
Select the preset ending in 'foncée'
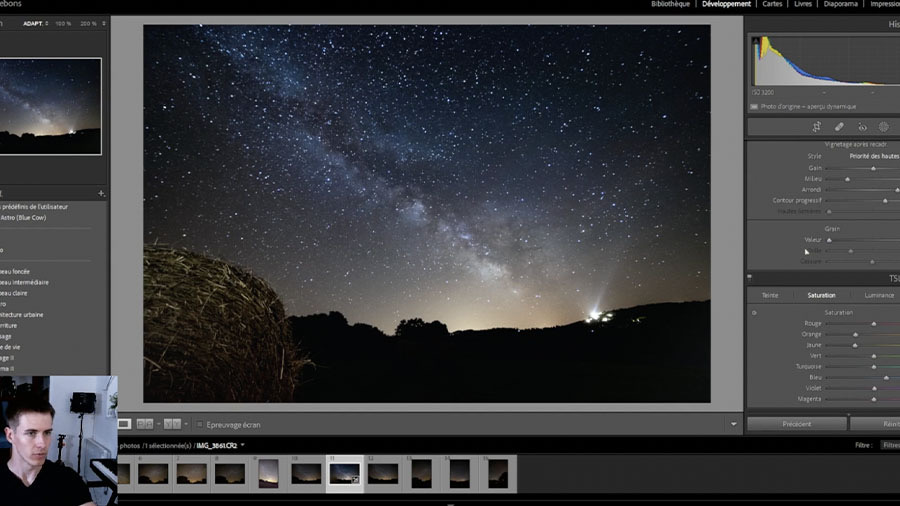[x=15, y=271]
